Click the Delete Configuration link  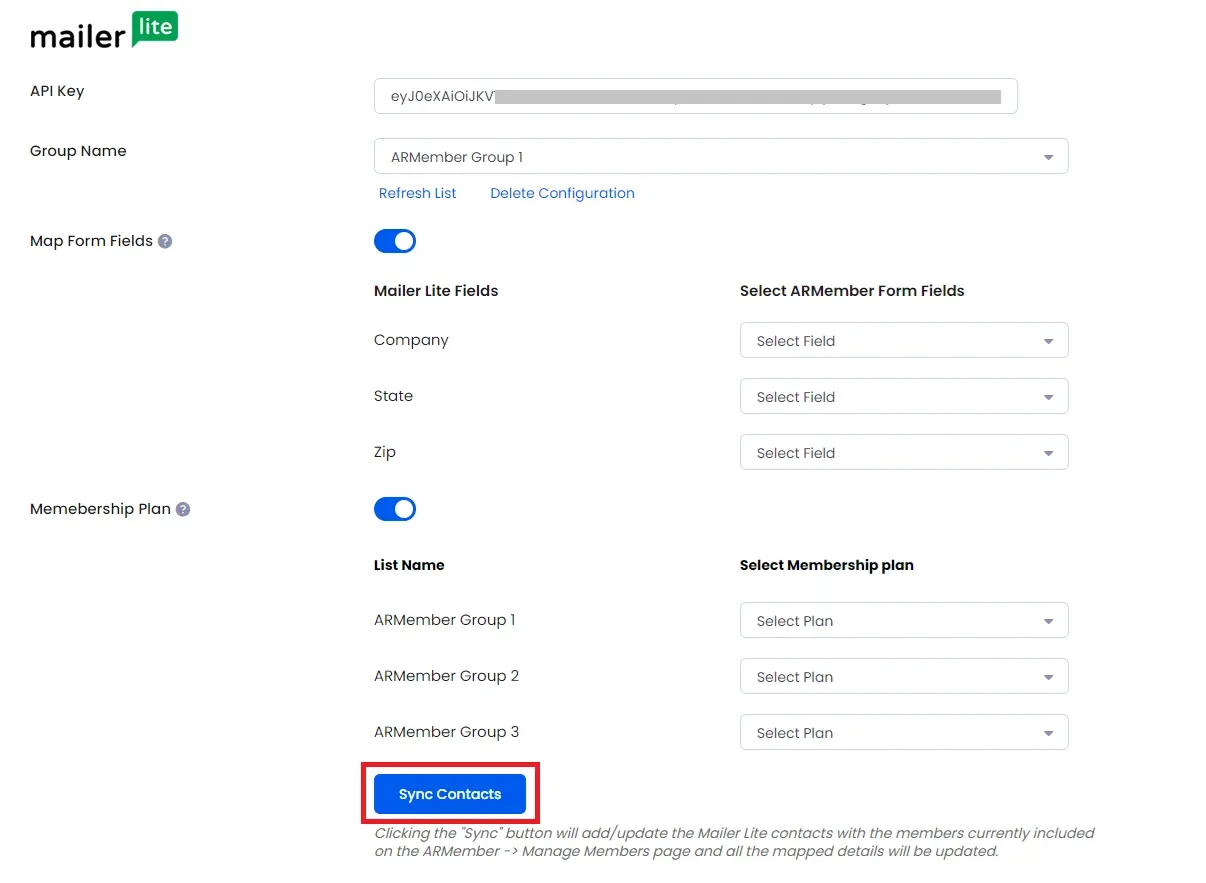[562, 193]
